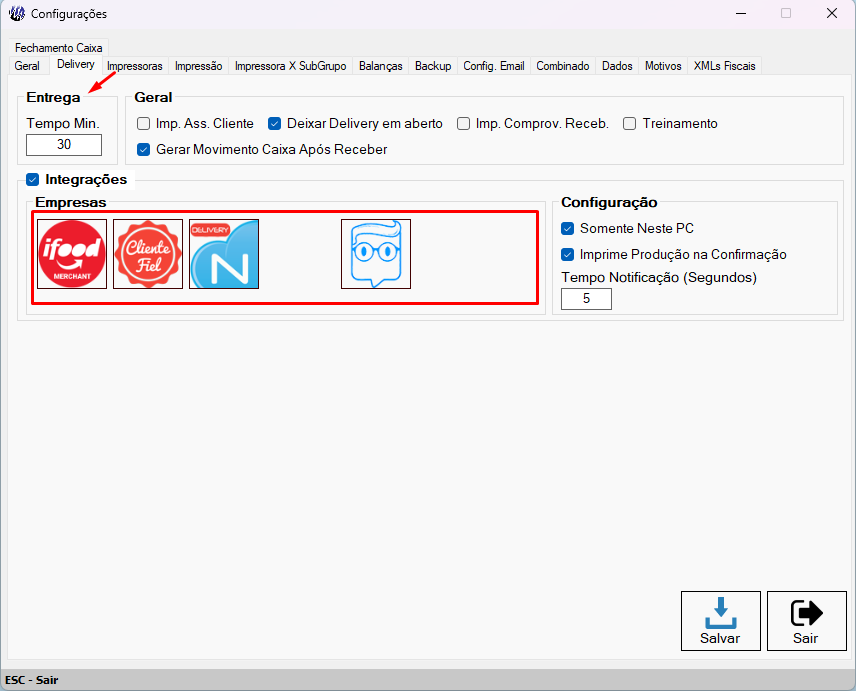
Task: Open the Combinado tab
Action: click(563, 66)
